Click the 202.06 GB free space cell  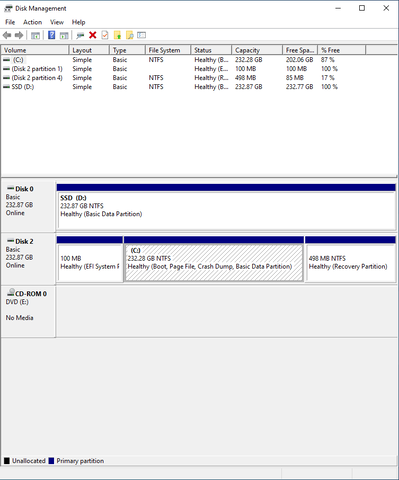pos(299,60)
